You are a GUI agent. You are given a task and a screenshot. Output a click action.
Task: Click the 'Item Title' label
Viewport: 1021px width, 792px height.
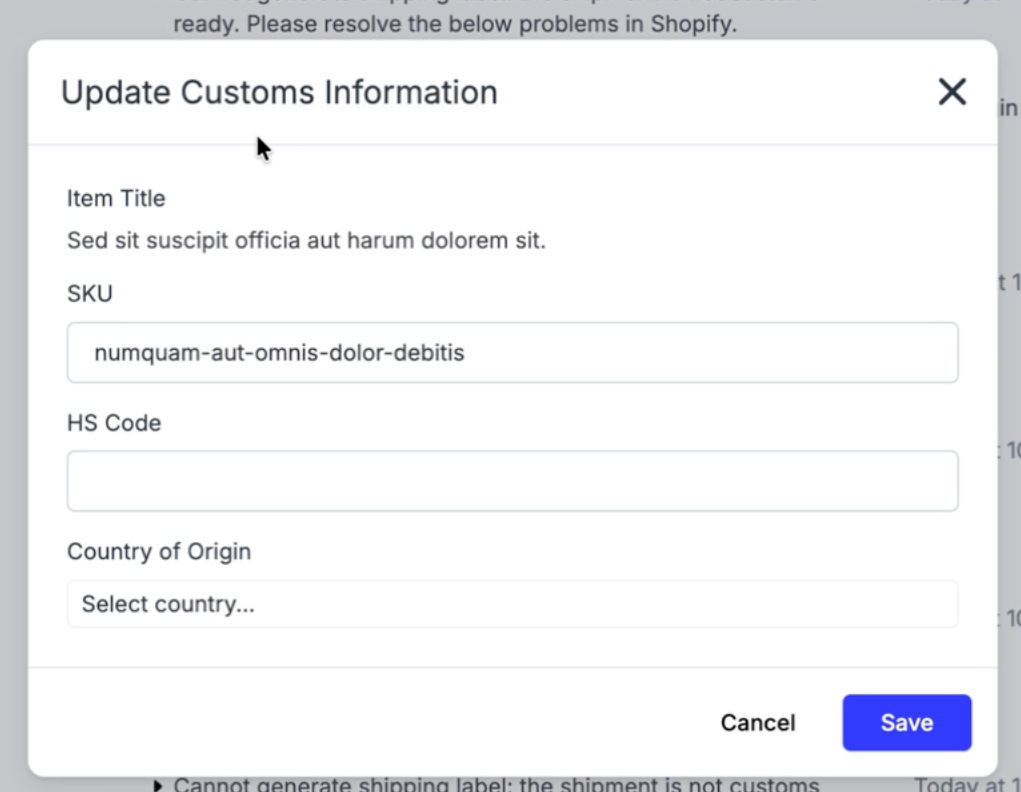point(116,199)
